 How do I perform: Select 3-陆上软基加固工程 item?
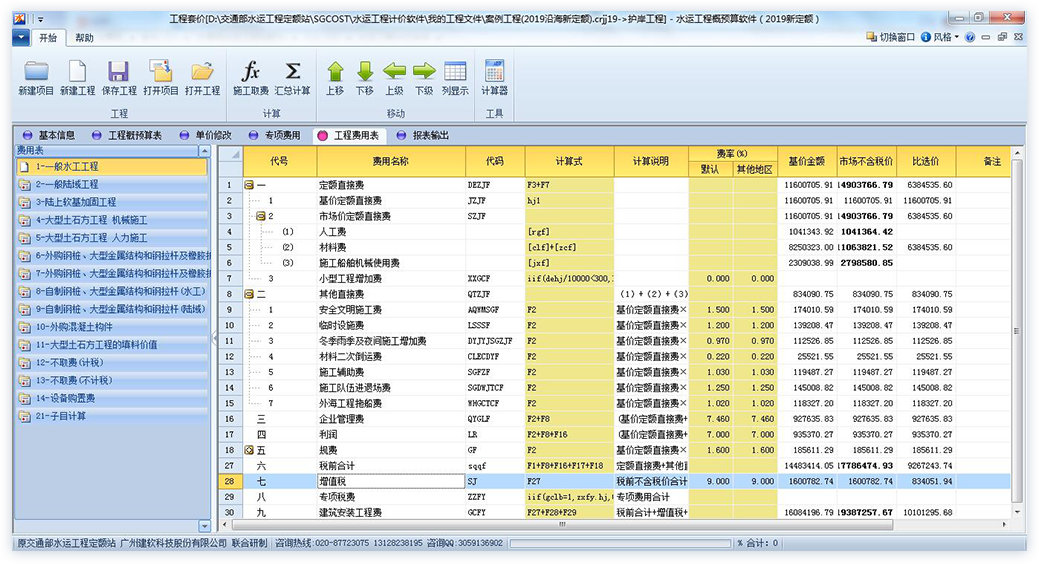point(111,202)
